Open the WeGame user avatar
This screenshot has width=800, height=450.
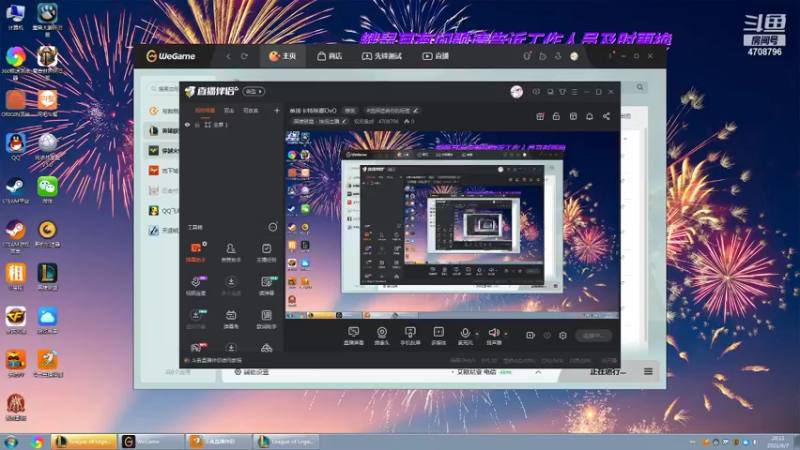click(x=574, y=56)
